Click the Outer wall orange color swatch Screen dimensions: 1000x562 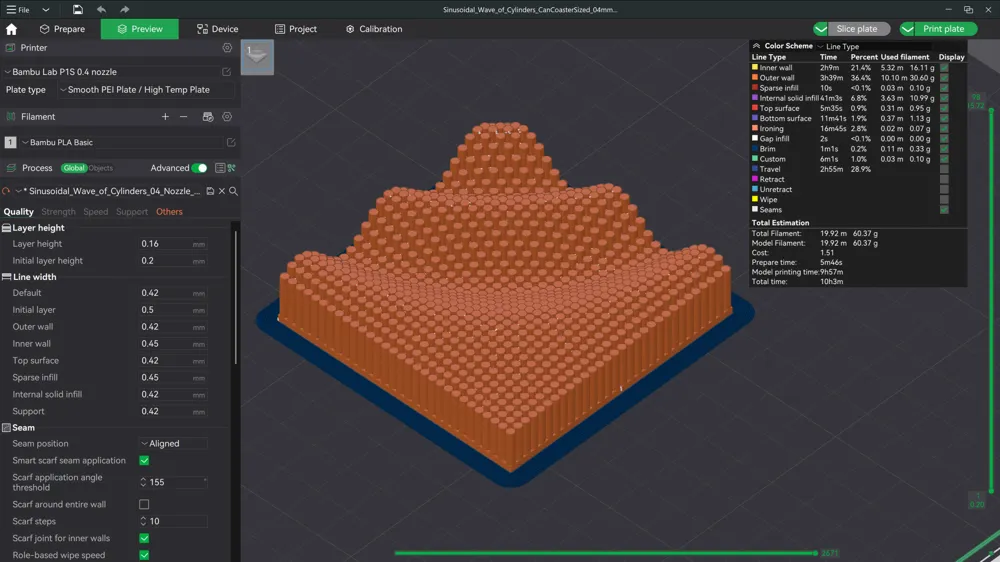pyautogui.click(x=755, y=78)
